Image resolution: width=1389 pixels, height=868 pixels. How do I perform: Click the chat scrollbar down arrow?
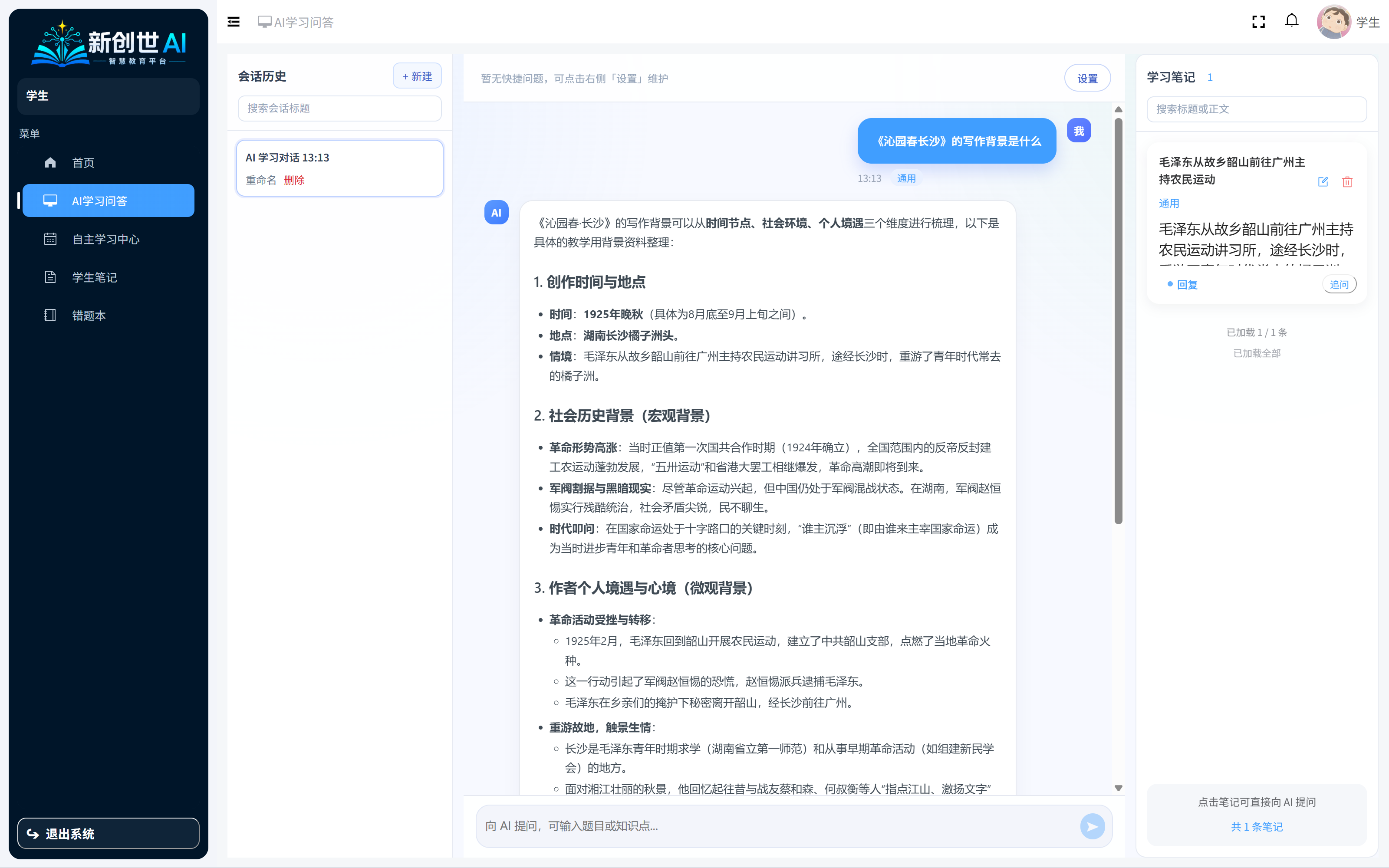[x=1118, y=788]
